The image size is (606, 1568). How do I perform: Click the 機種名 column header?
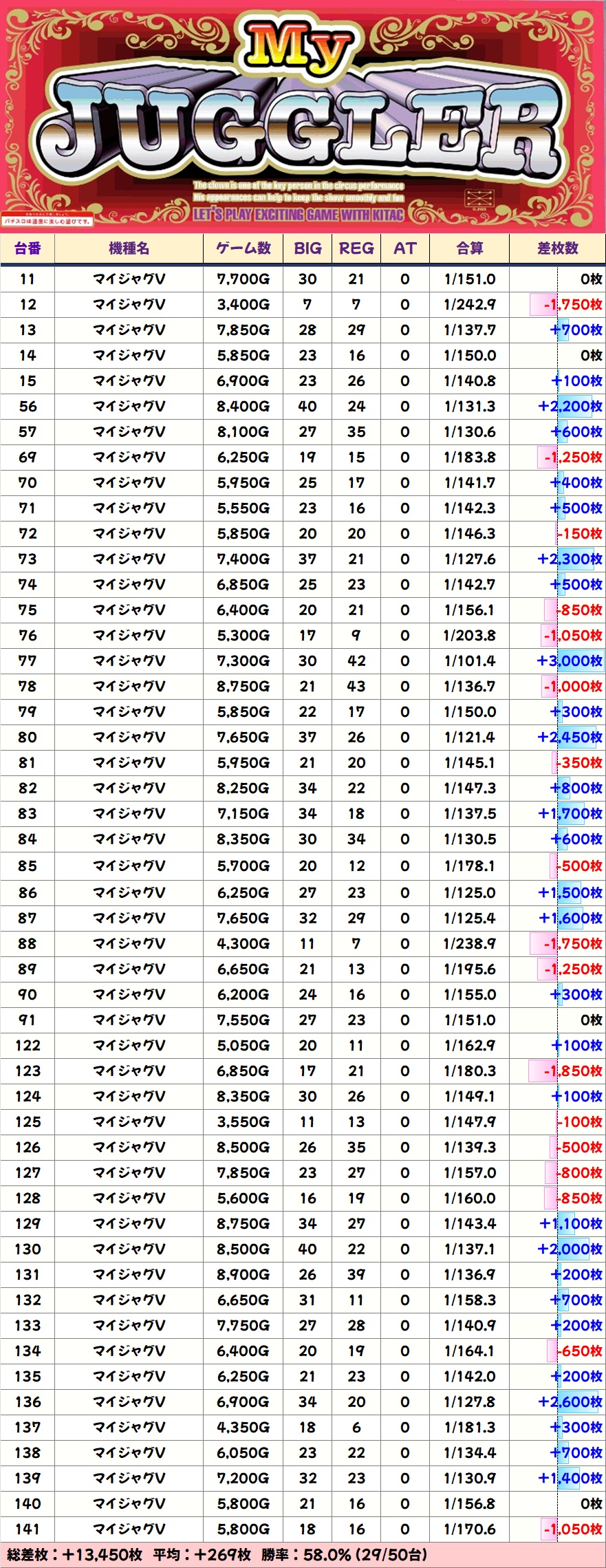[129, 248]
